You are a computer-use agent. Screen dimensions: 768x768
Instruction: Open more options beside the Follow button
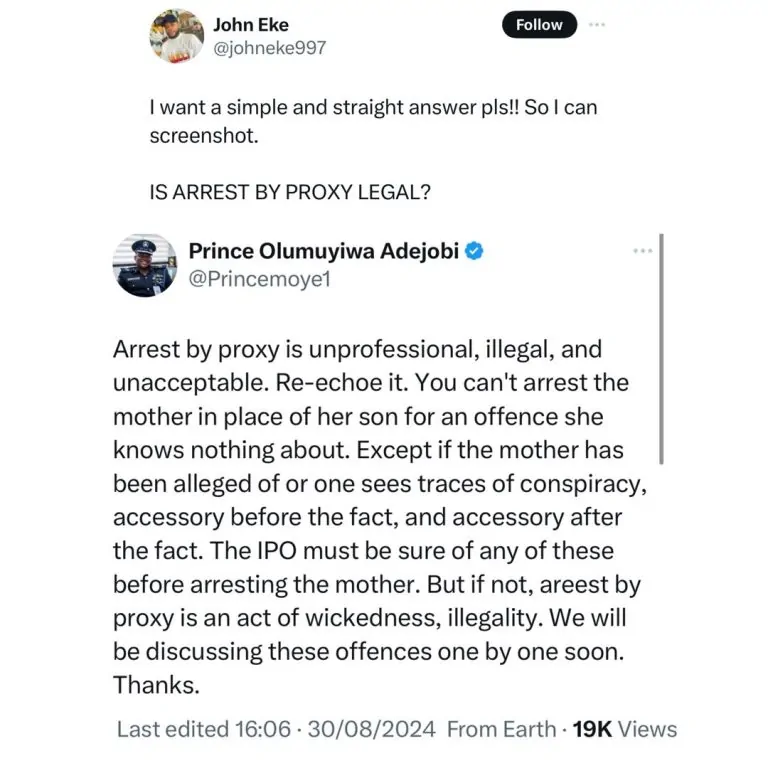point(598,24)
